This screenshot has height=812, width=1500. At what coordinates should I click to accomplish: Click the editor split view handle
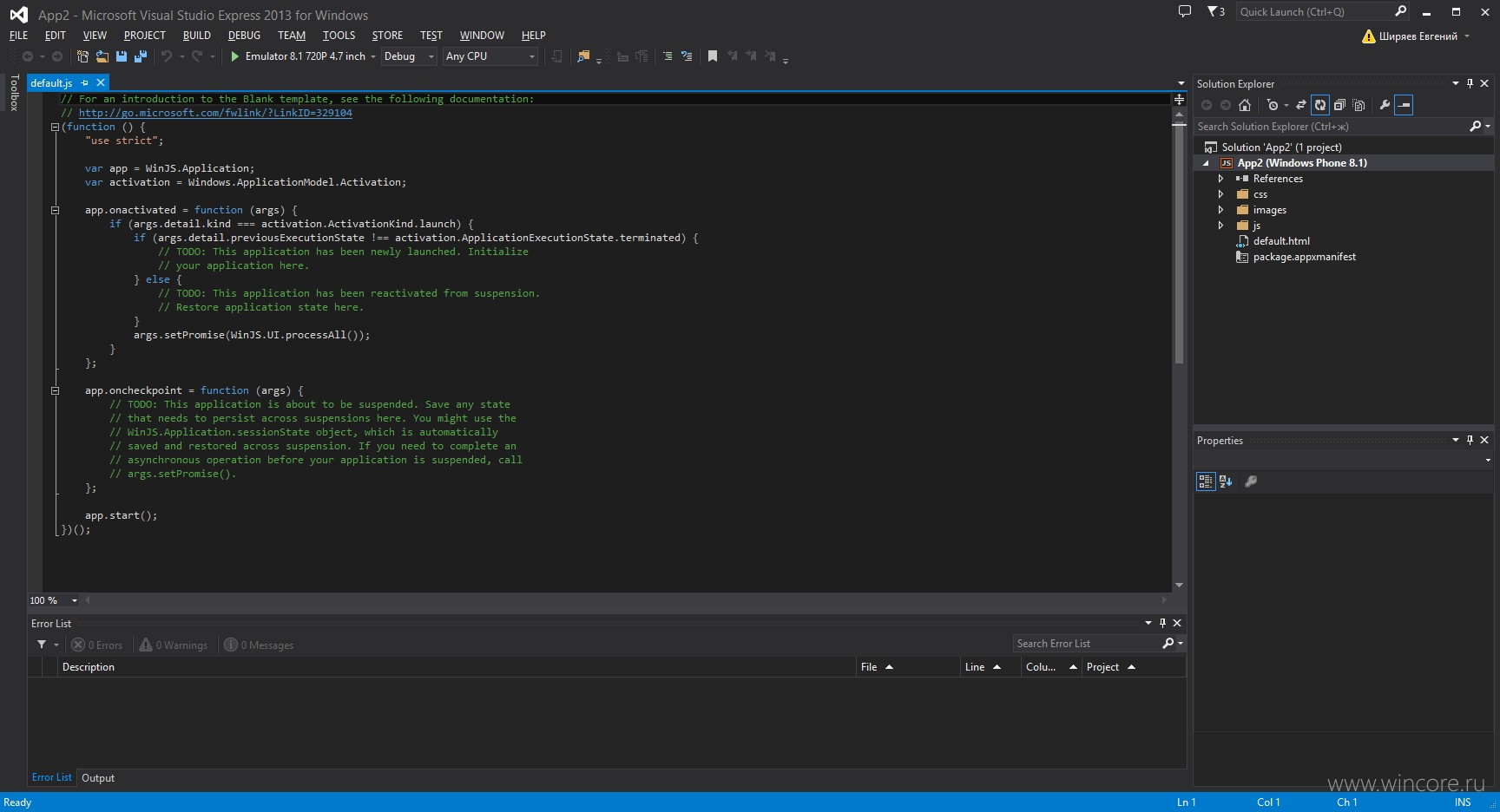tap(1179, 100)
